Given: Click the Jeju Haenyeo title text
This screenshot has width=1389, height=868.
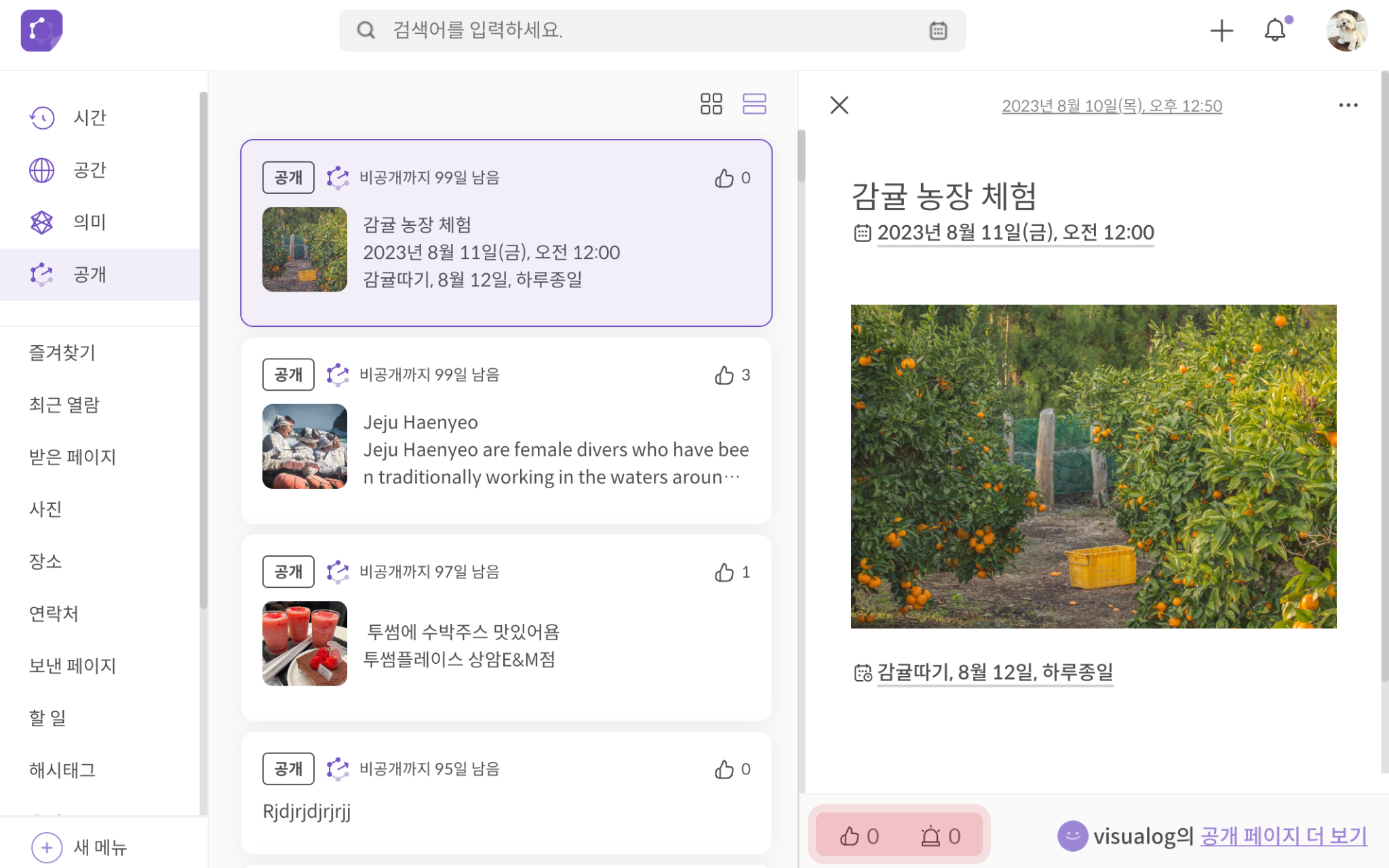Looking at the screenshot, I should click(x=420, y=422).
